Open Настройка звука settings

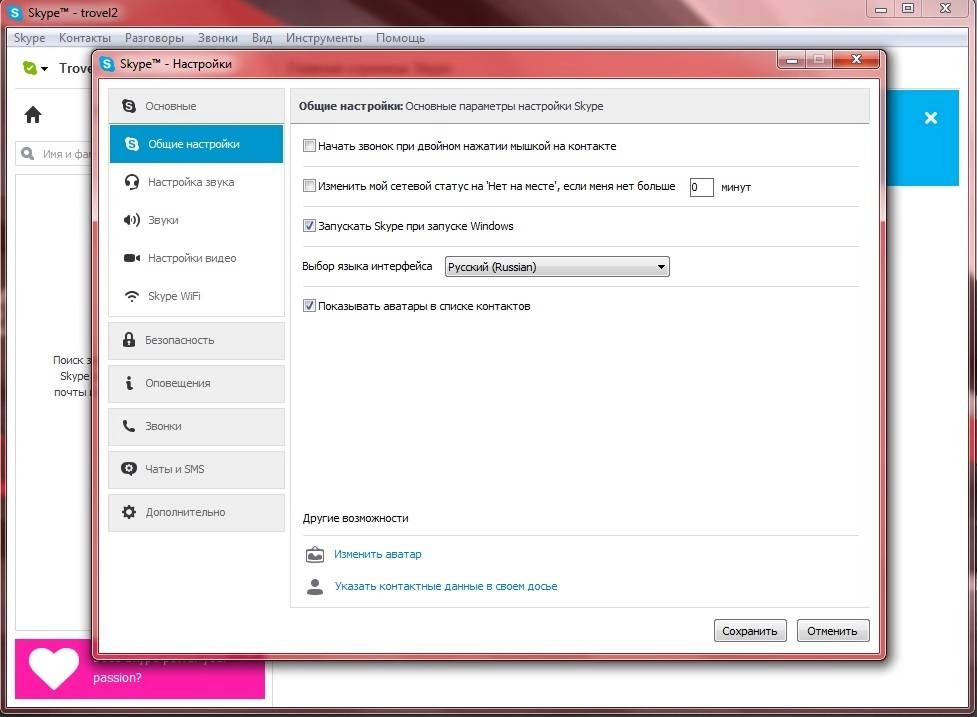(x=196, y=182)
